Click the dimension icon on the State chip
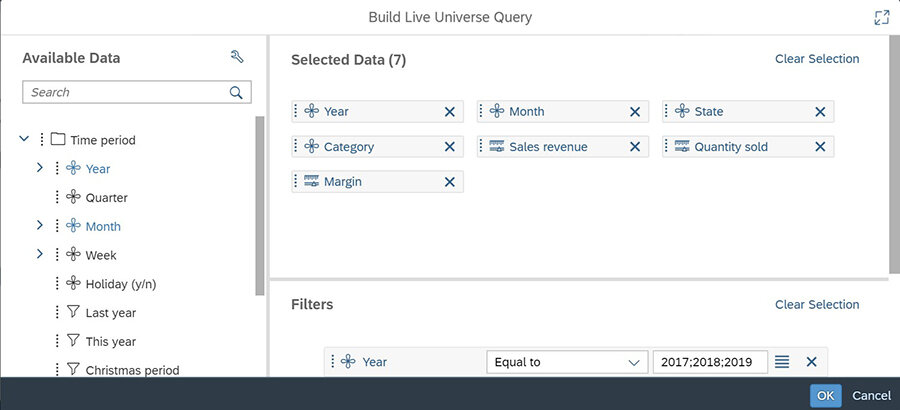Screen dimensions: 900x410 [682, 111]
